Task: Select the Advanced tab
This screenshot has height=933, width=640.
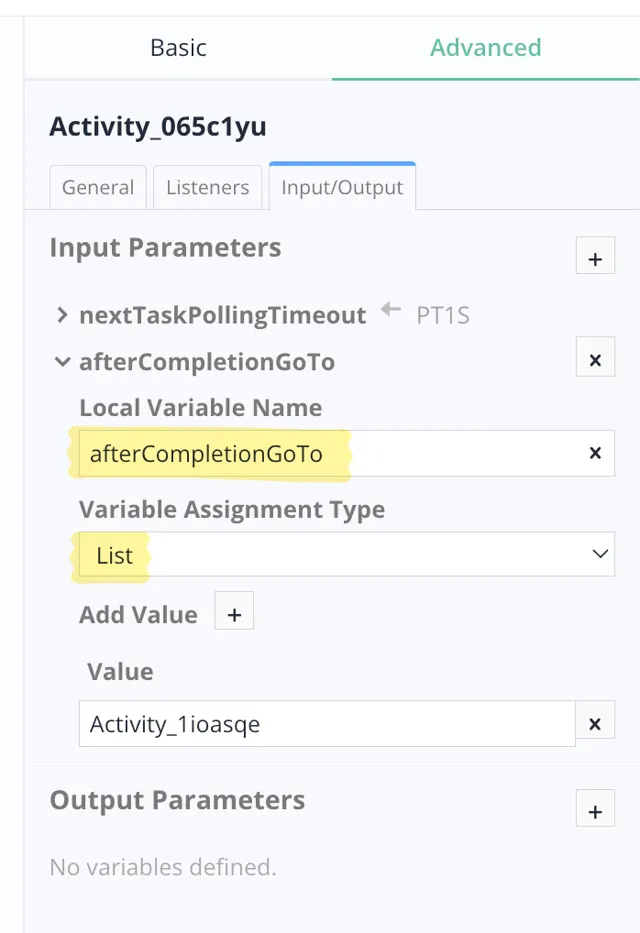Action: 486,47
